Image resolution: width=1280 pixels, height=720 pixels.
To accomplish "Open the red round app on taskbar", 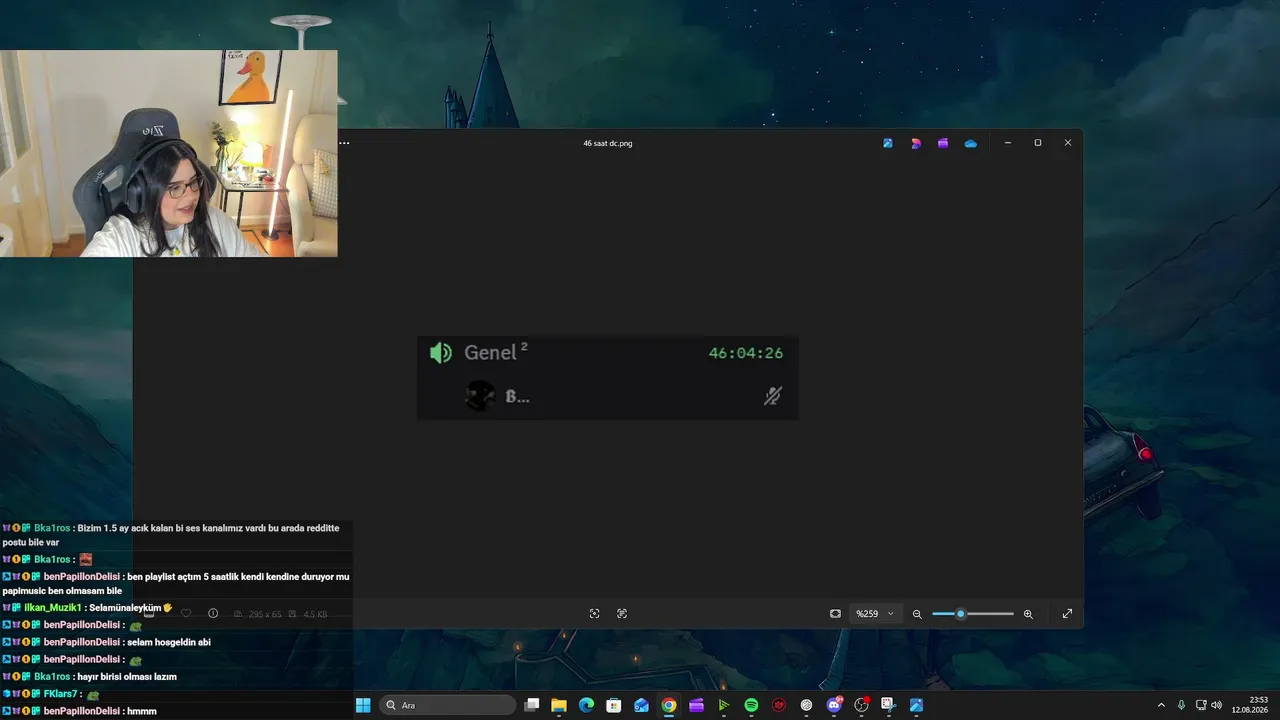I will click(779, 705).
